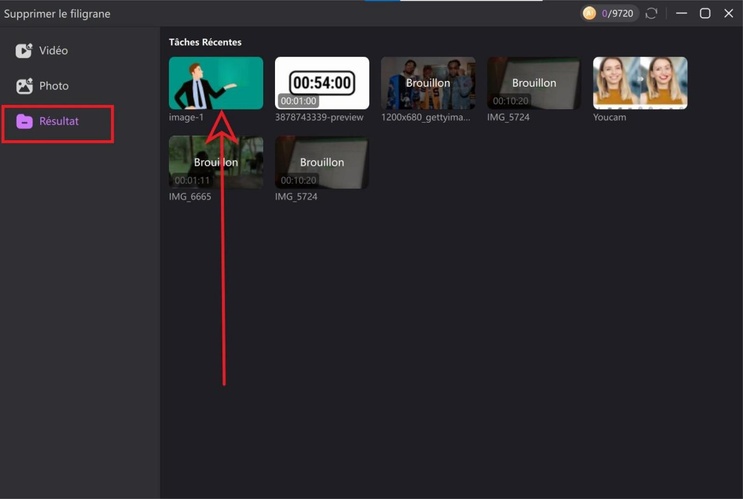The height and width of the screenshot is (499, 743).
Task: Open the 00:54:00 timer preview thumbnail
Action: (322, 83)
